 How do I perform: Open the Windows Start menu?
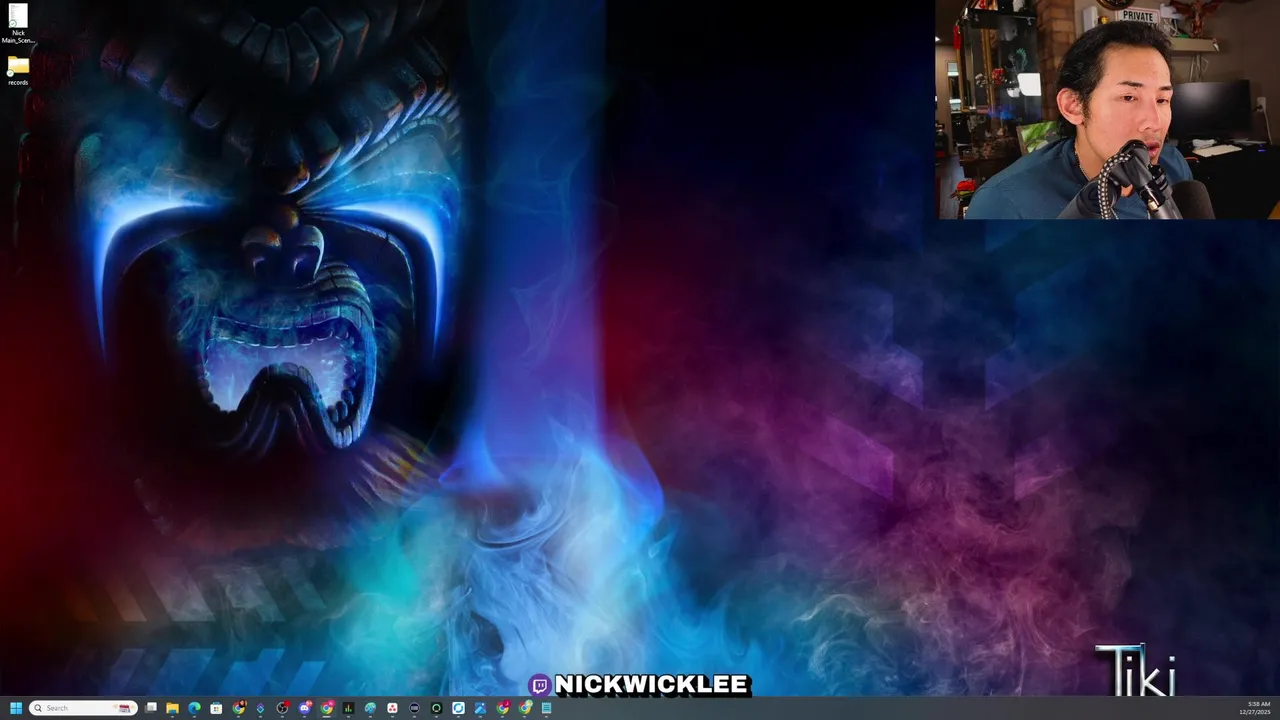(16, 708)
